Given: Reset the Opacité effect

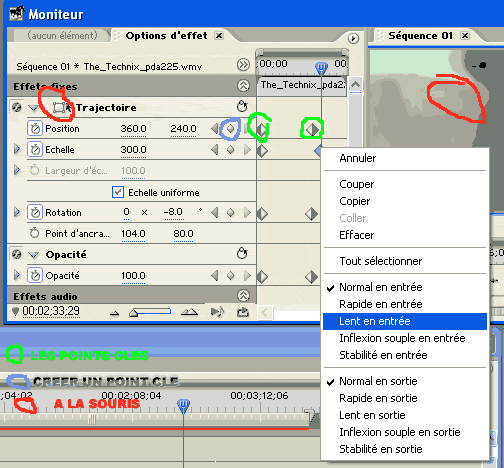Looking at the screenshot, I should [242, 254].
